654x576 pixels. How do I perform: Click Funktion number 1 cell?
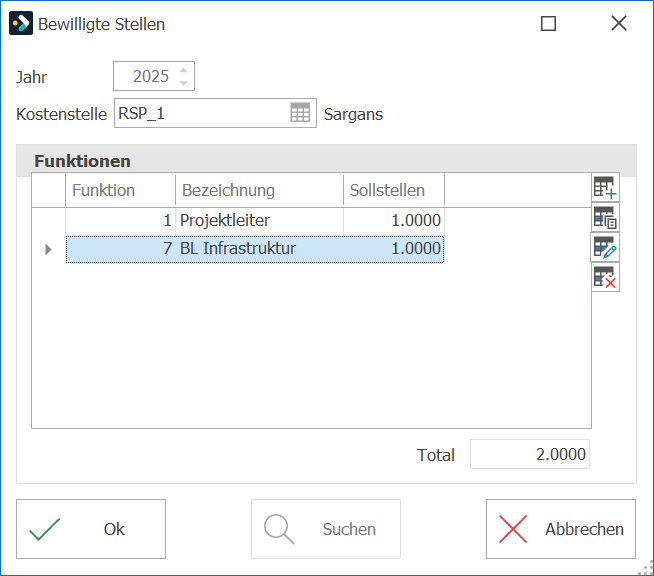(x=121, y=220)
